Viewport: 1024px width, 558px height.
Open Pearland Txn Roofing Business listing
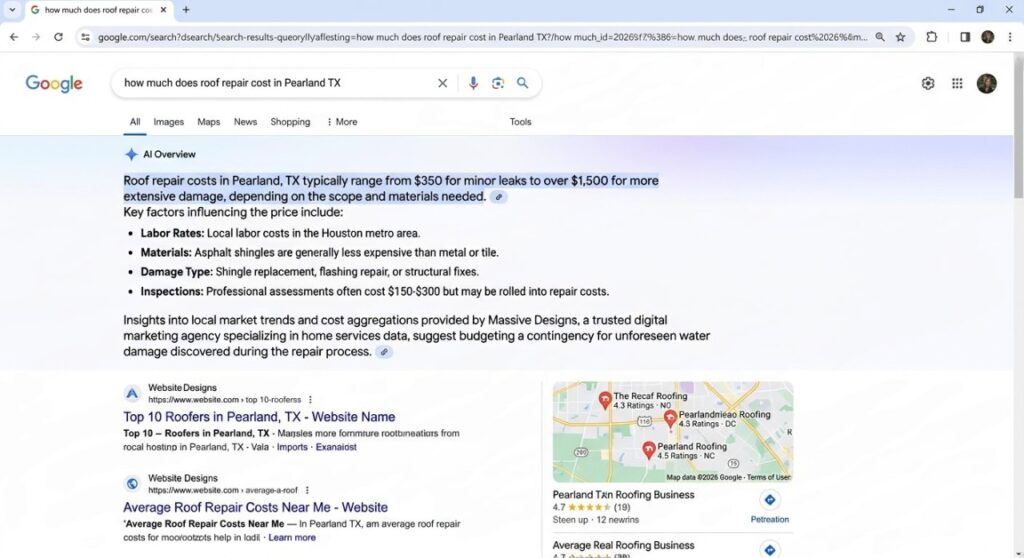point(623,495)
